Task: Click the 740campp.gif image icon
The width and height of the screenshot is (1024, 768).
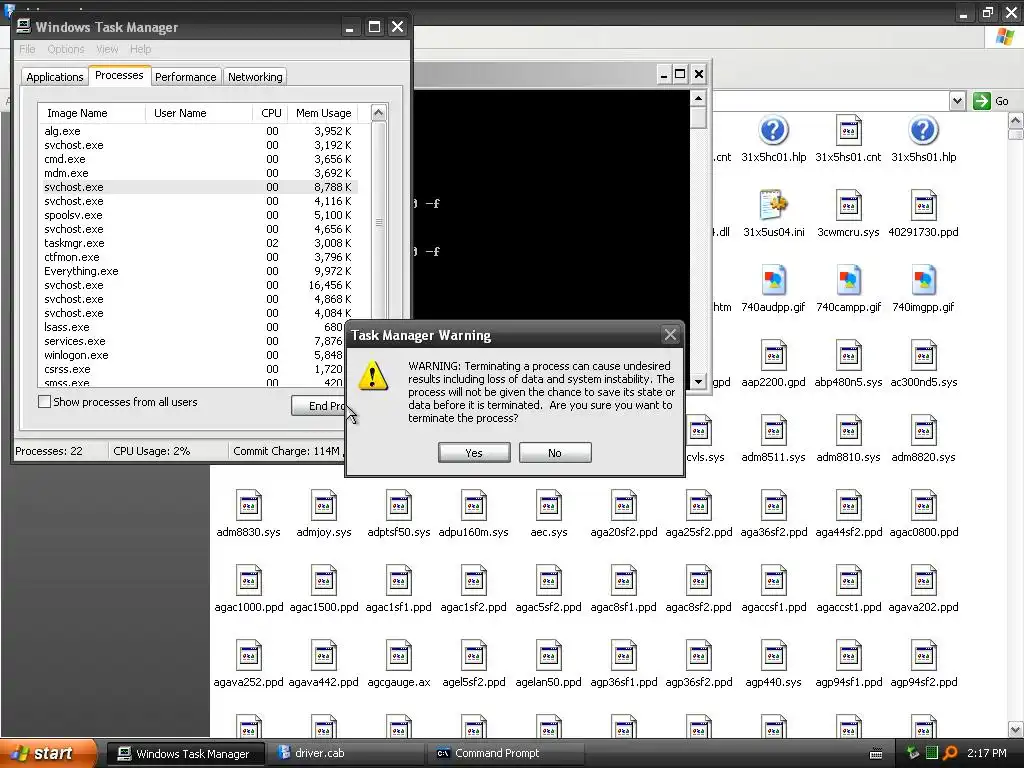Action: pyautogui.click(x=848, y=280)
